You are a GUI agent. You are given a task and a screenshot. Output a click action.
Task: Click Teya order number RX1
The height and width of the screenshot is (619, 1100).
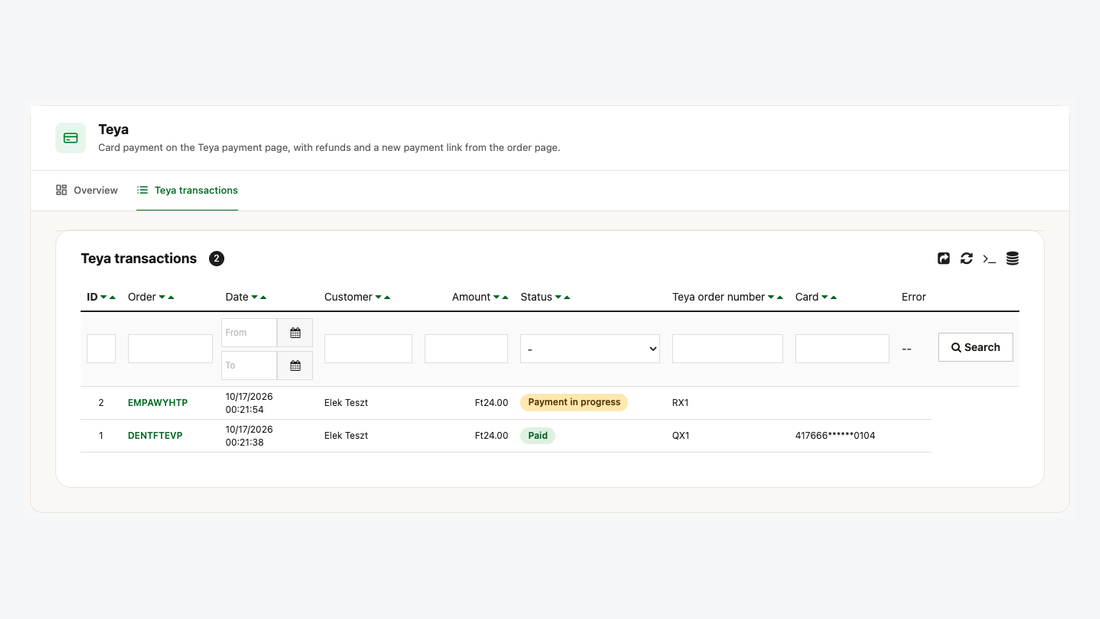680,403
